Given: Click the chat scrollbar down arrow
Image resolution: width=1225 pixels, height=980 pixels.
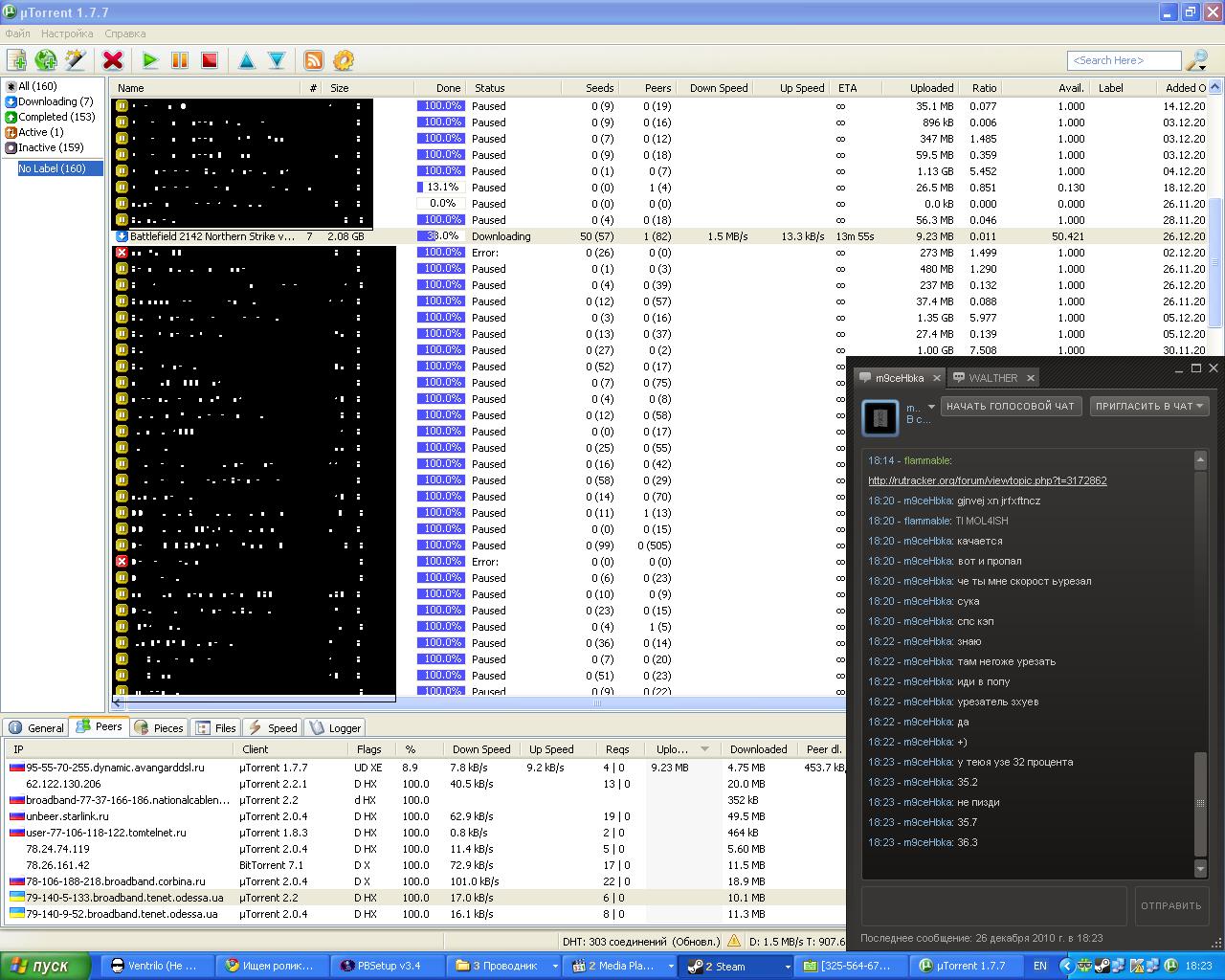Looking at the screenshot, I should pos(1201,869).
